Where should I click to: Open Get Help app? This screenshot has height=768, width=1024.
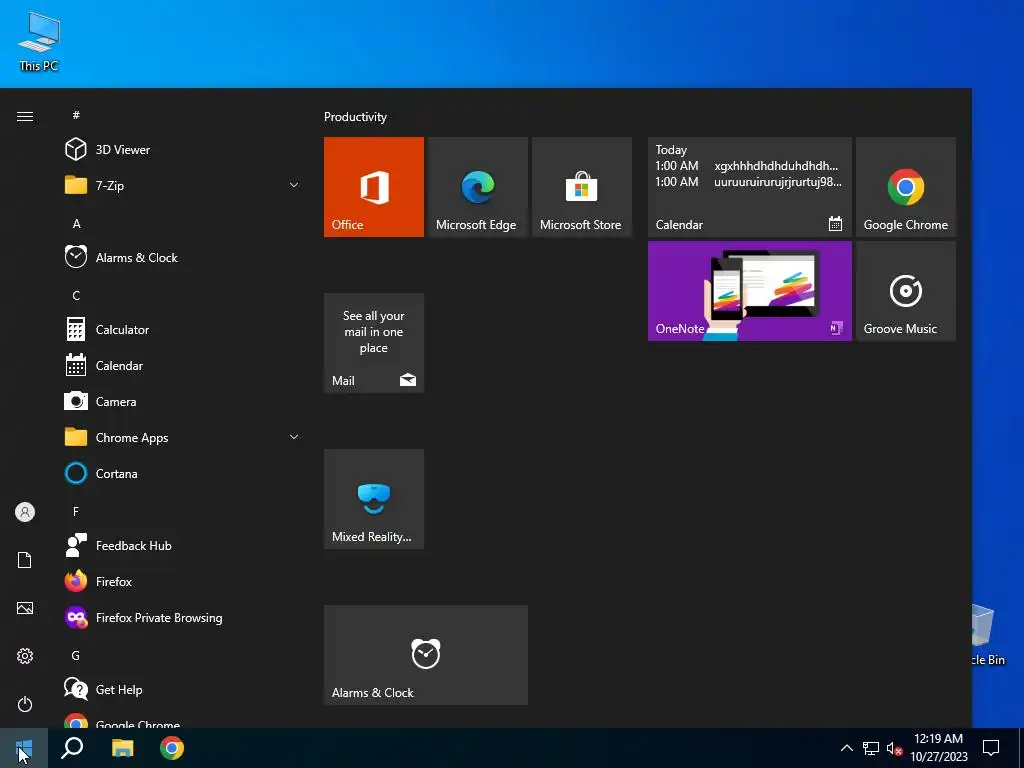(182, 690)
